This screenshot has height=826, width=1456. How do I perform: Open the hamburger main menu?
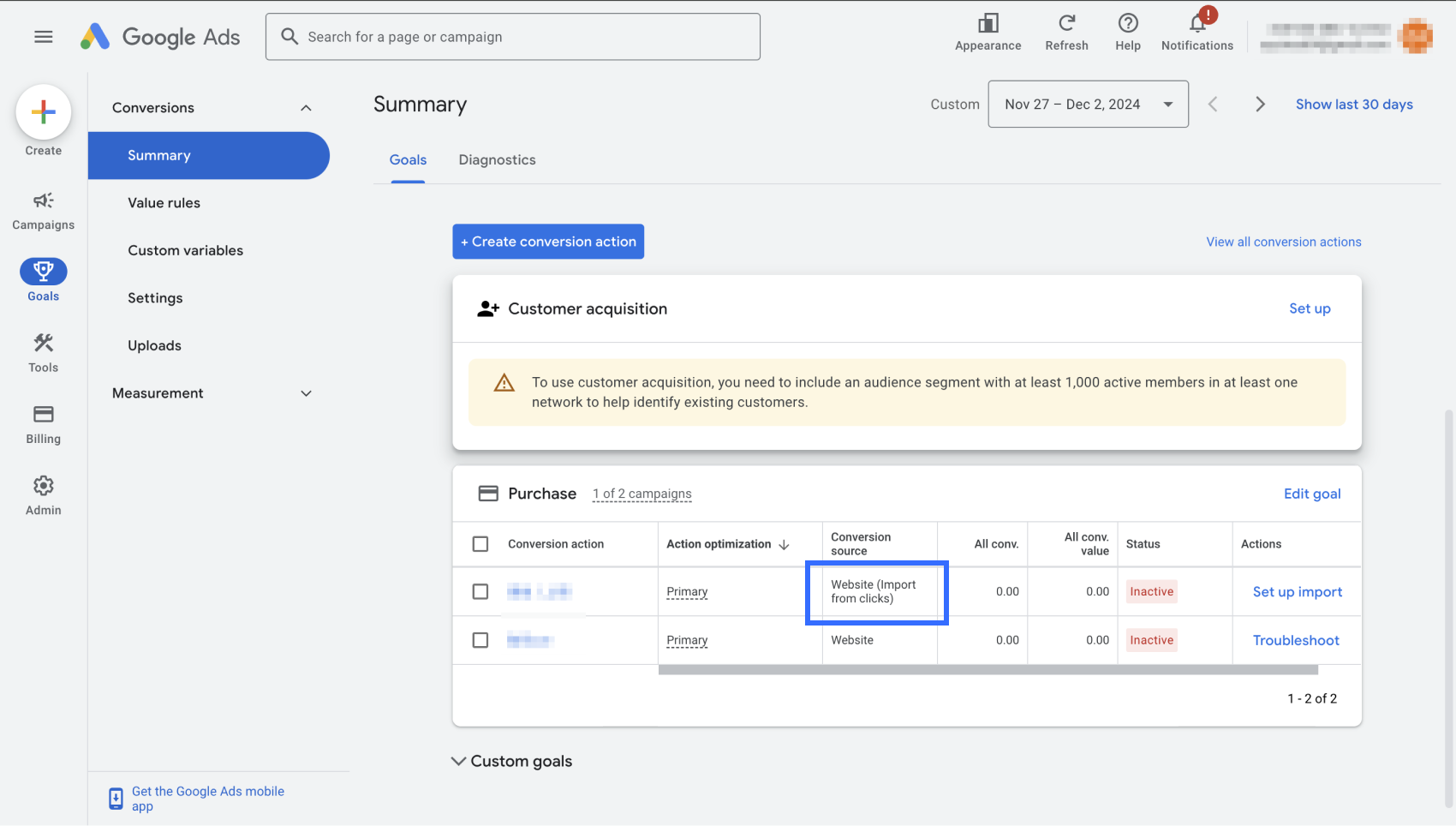coord(44,37)
